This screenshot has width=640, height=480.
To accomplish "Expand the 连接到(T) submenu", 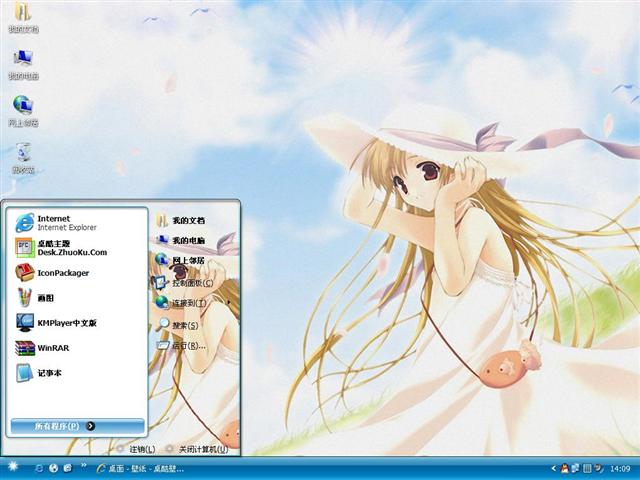I will click(190, 303).
